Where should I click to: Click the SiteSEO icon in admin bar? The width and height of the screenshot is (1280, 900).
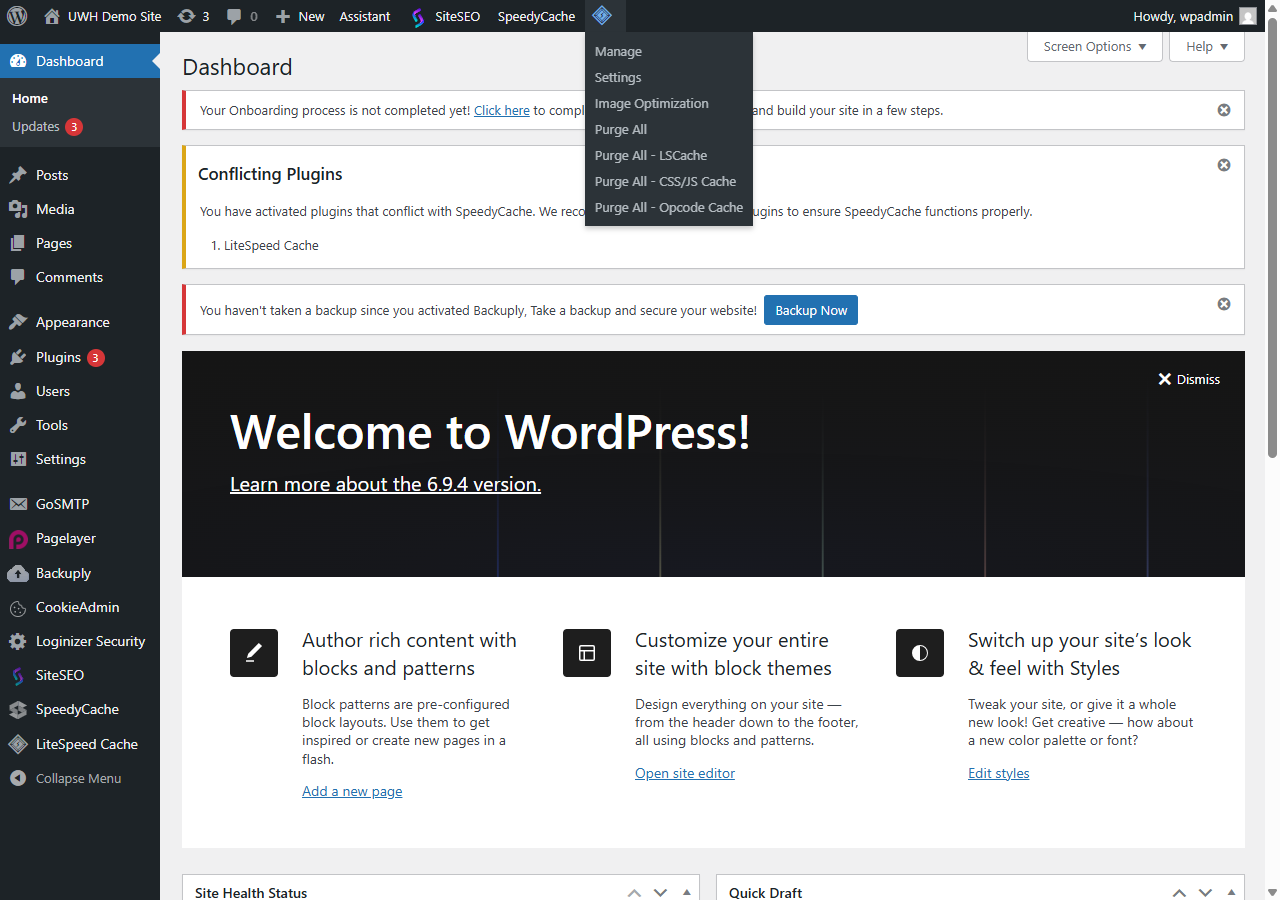(418, 17)
